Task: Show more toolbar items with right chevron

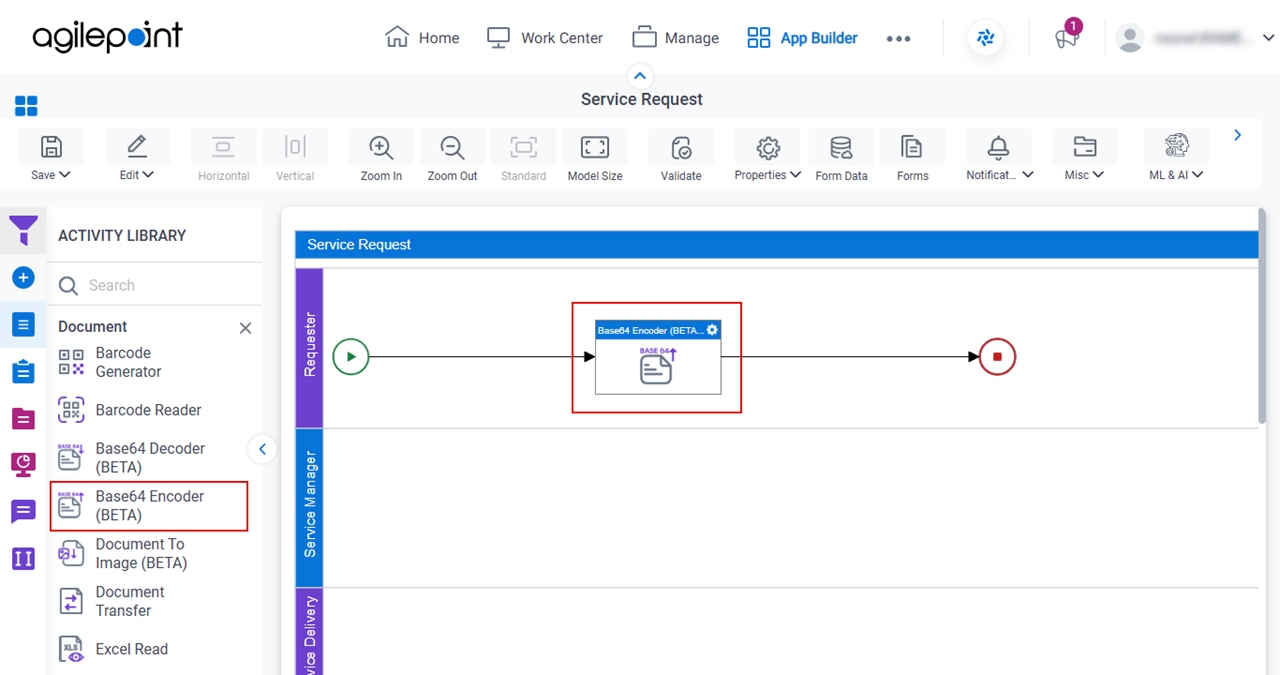Action: [1237, 135]
